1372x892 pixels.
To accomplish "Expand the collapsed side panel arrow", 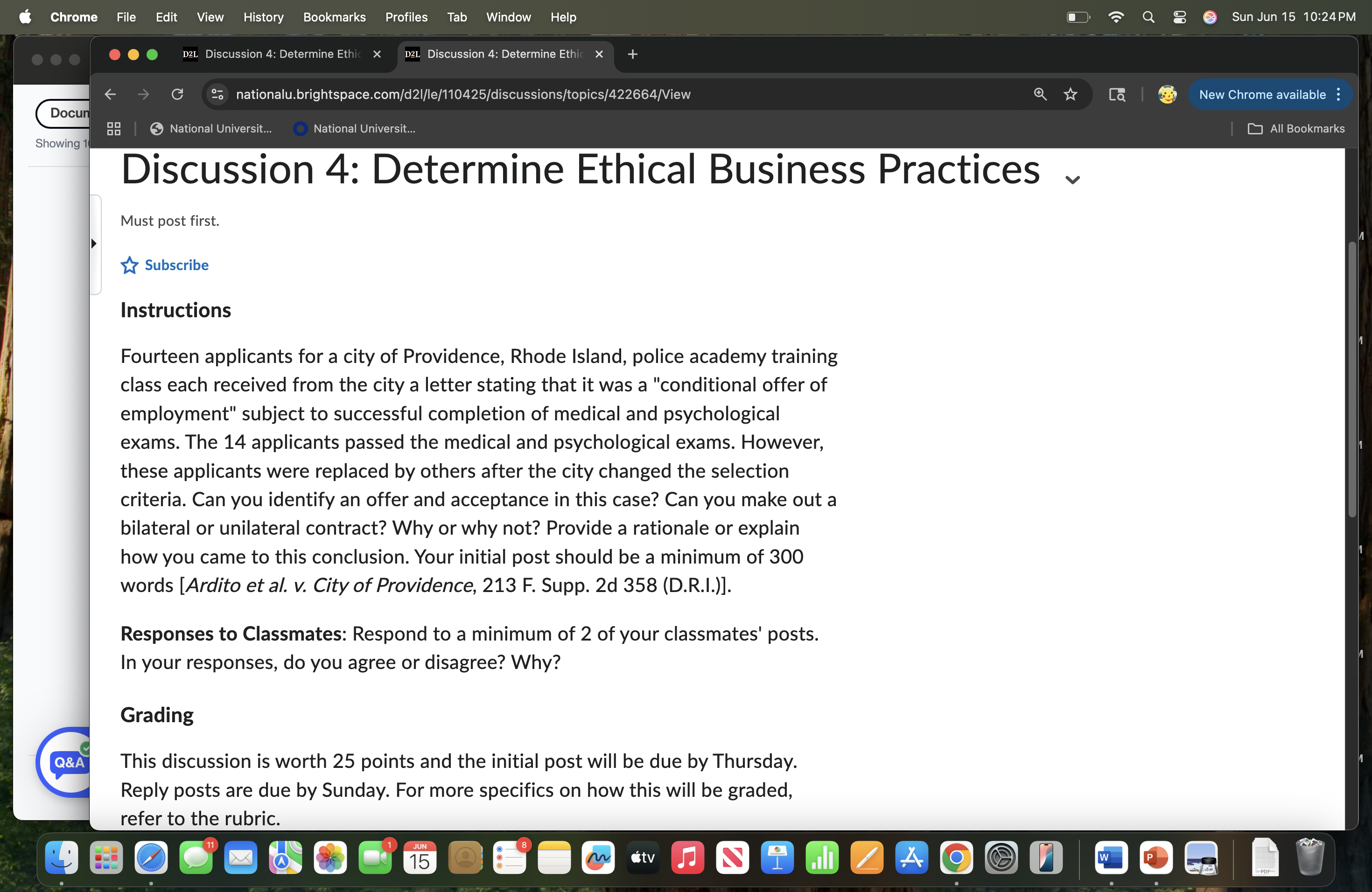I will coord(93,243).
